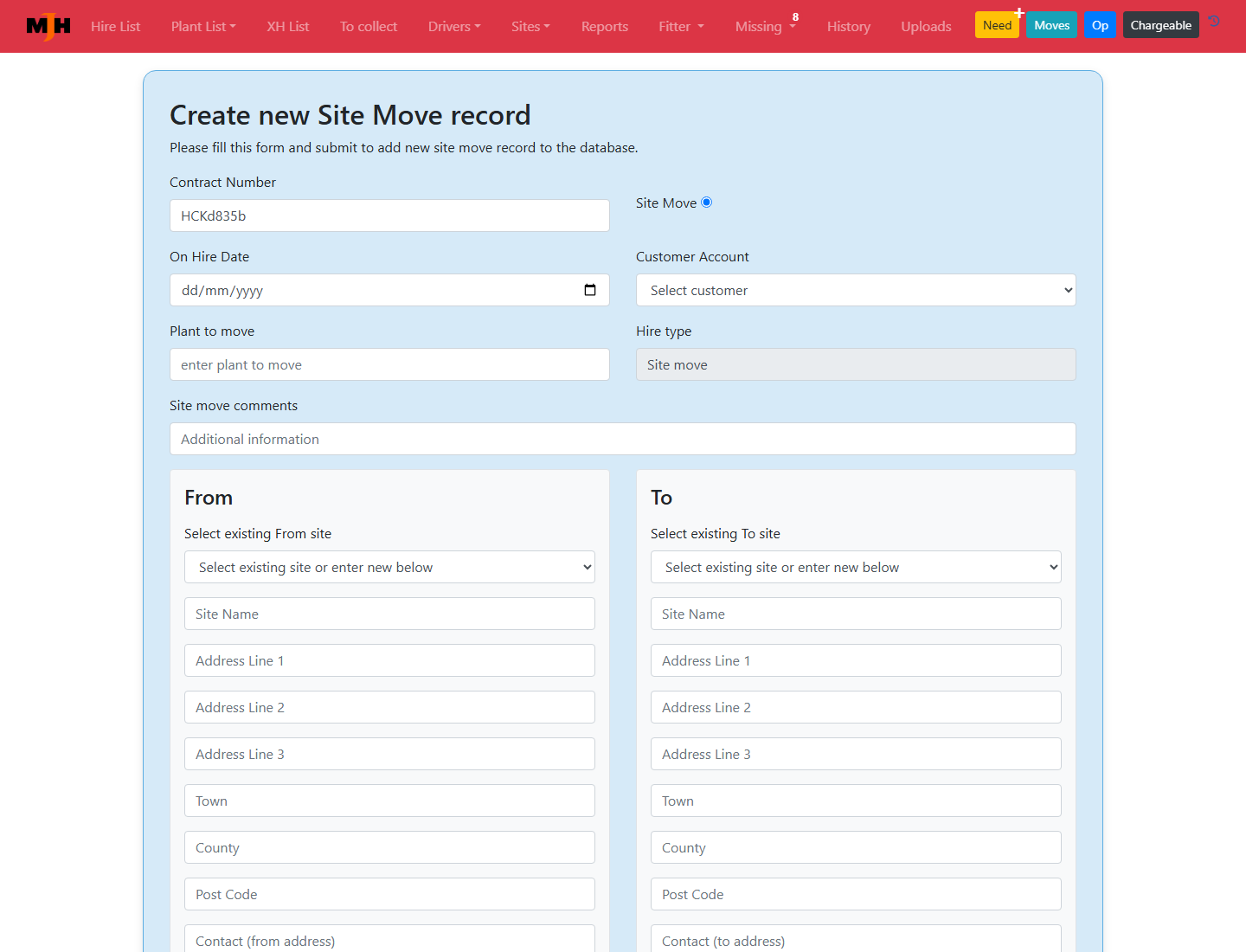Click the 'From' section heading
The image size is (1246, 952).
(x=209, y=498)
